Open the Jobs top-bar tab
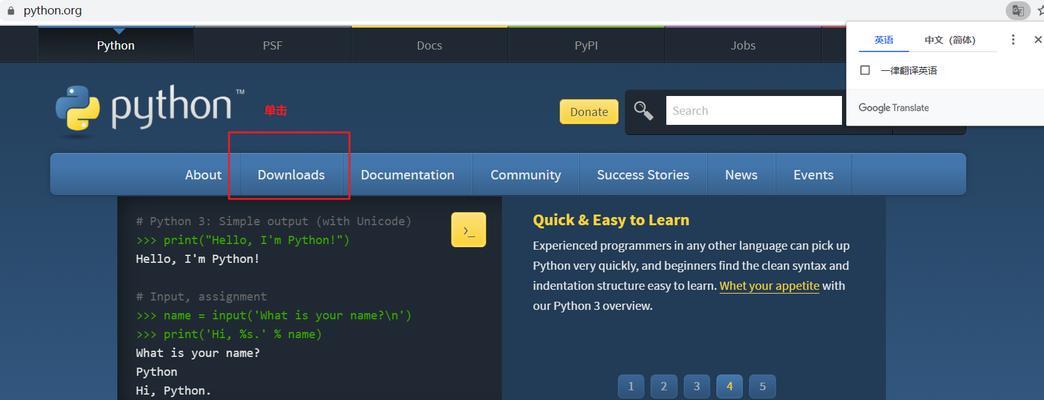The width and height of the screenshot is (1044, 400). pyautogui.click(x=743, y=45)
